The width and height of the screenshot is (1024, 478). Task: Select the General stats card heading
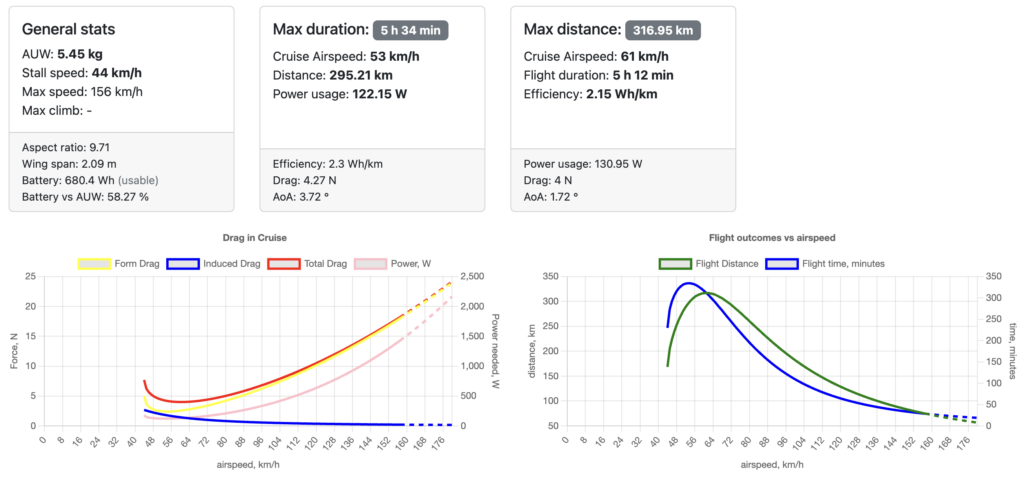68,29
